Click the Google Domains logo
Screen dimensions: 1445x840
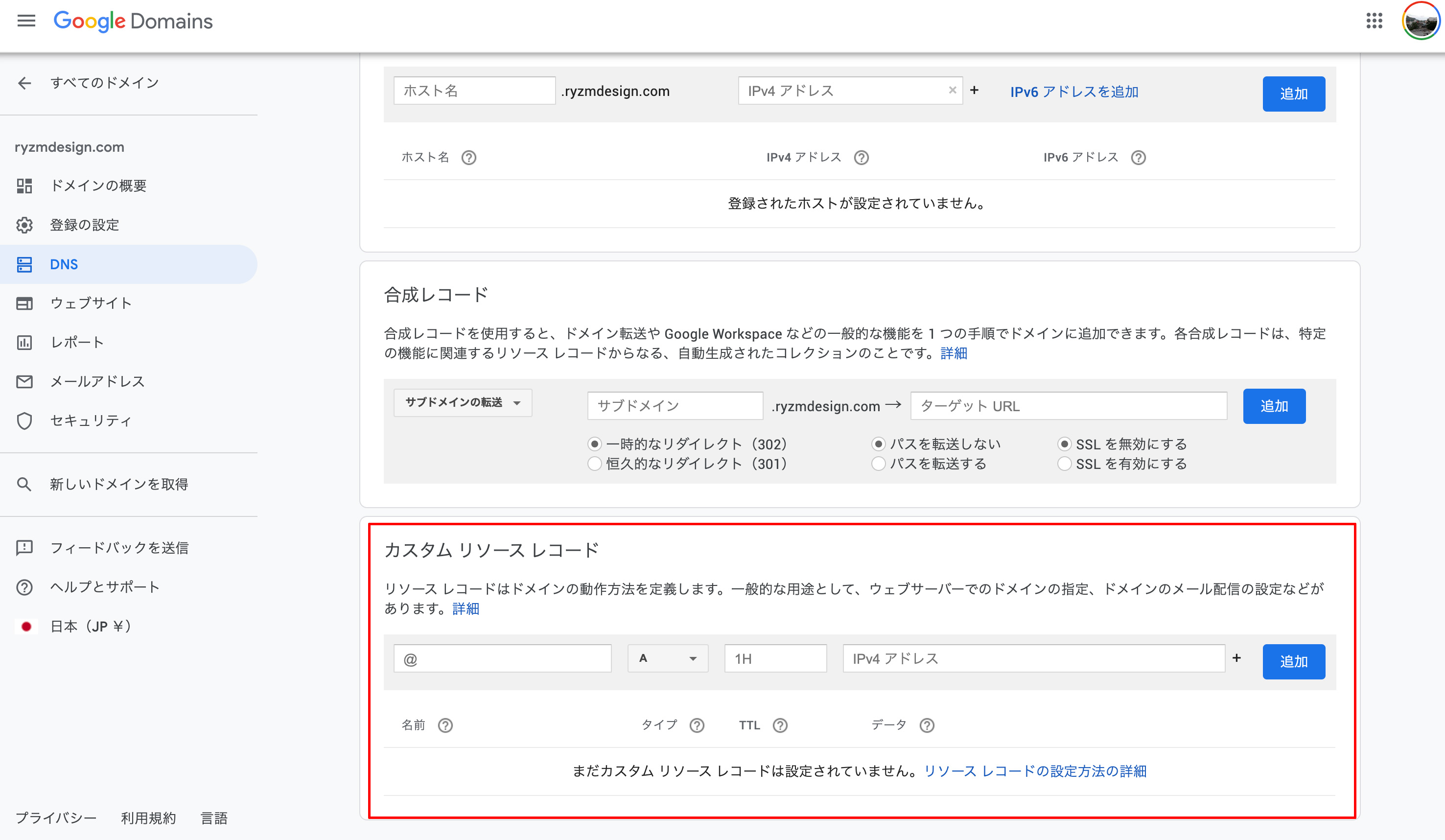pyautogui.click(x=133, y=21)
